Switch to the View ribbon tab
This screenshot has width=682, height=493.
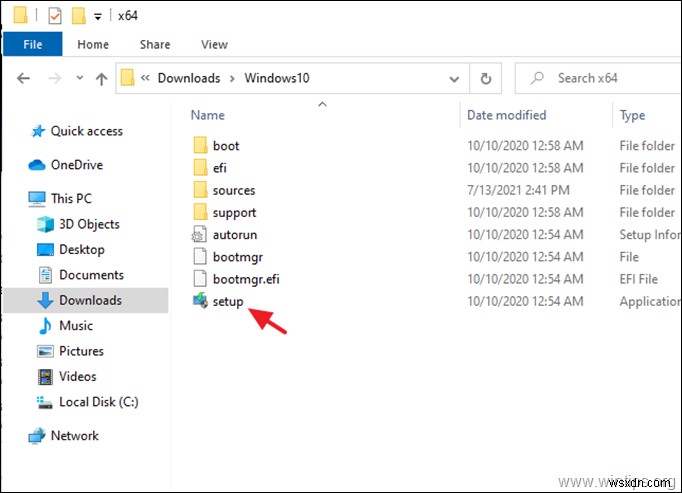click(x=214, y=44)
